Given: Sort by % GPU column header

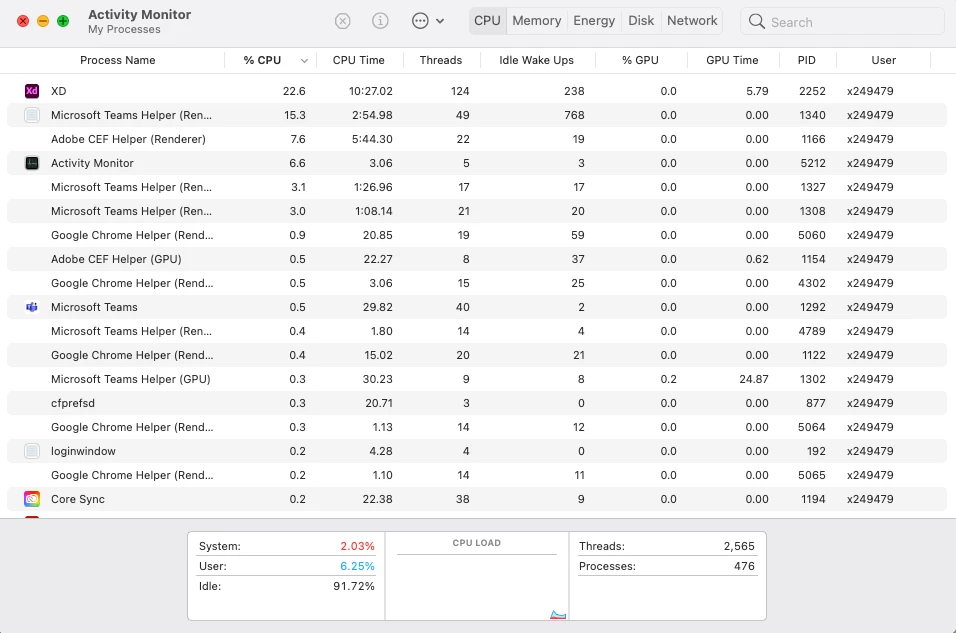Looking at the screenshot, I should click(x=640, y=60).
